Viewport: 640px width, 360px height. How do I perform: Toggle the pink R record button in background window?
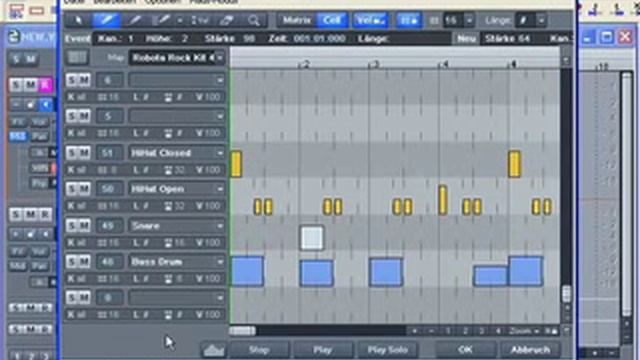[x=45, y=84]
